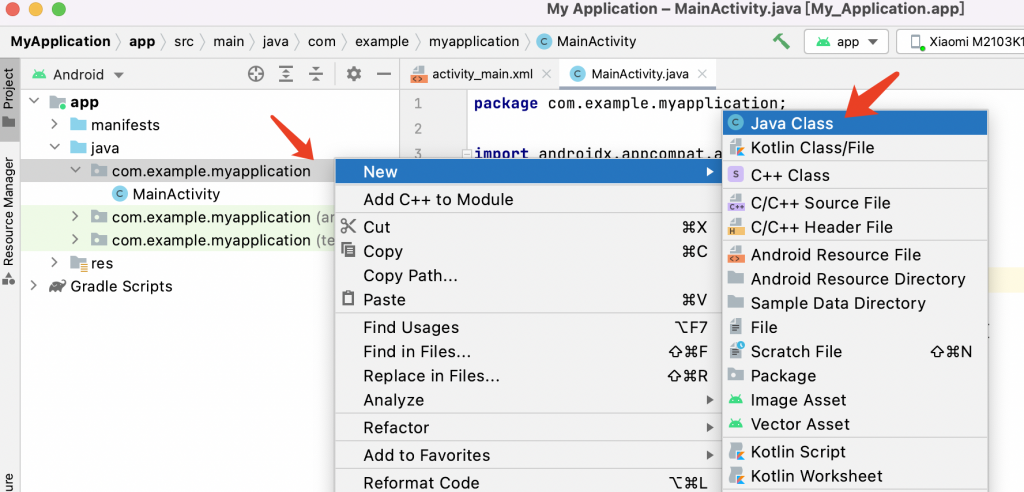Select Package in the New submenu

pyautogui.click(x=855, y=376)
